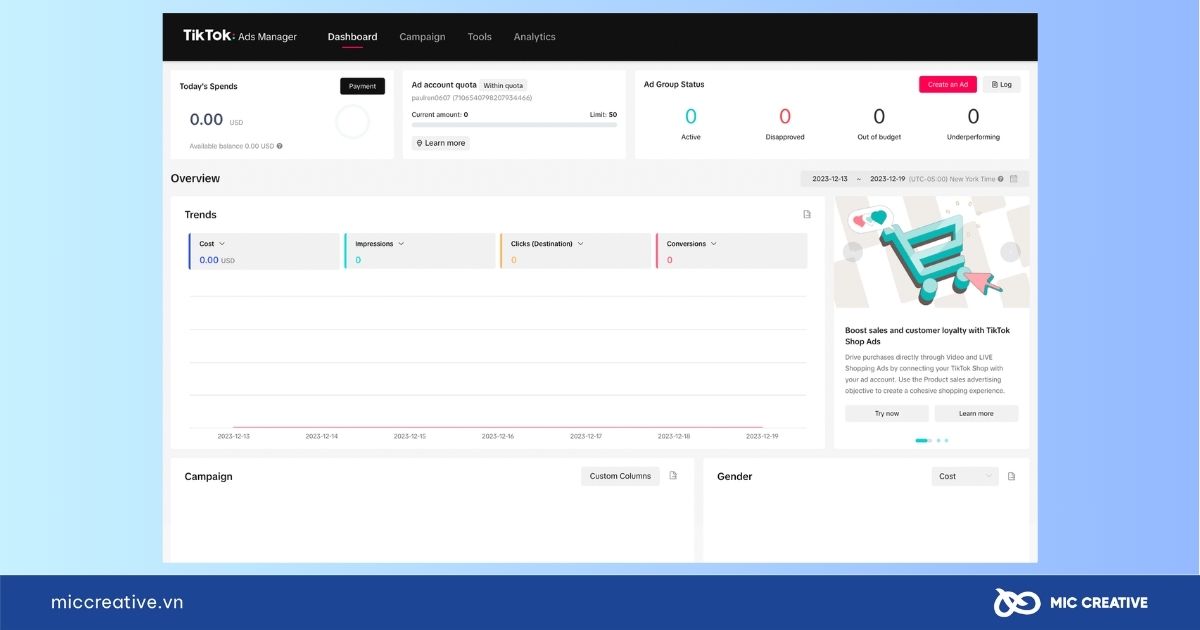Click the Try now button
The height and width of the screenshot is (630, 1200).
click(x=886, y=413)
